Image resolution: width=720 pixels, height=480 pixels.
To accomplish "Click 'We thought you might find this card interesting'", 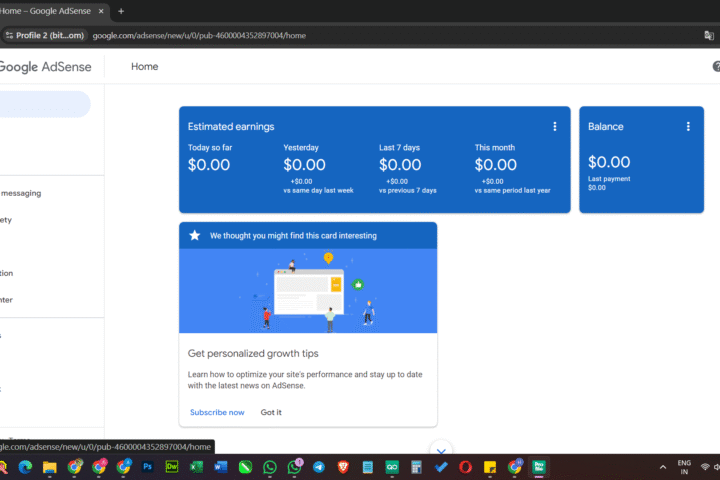I will point(293,236).
